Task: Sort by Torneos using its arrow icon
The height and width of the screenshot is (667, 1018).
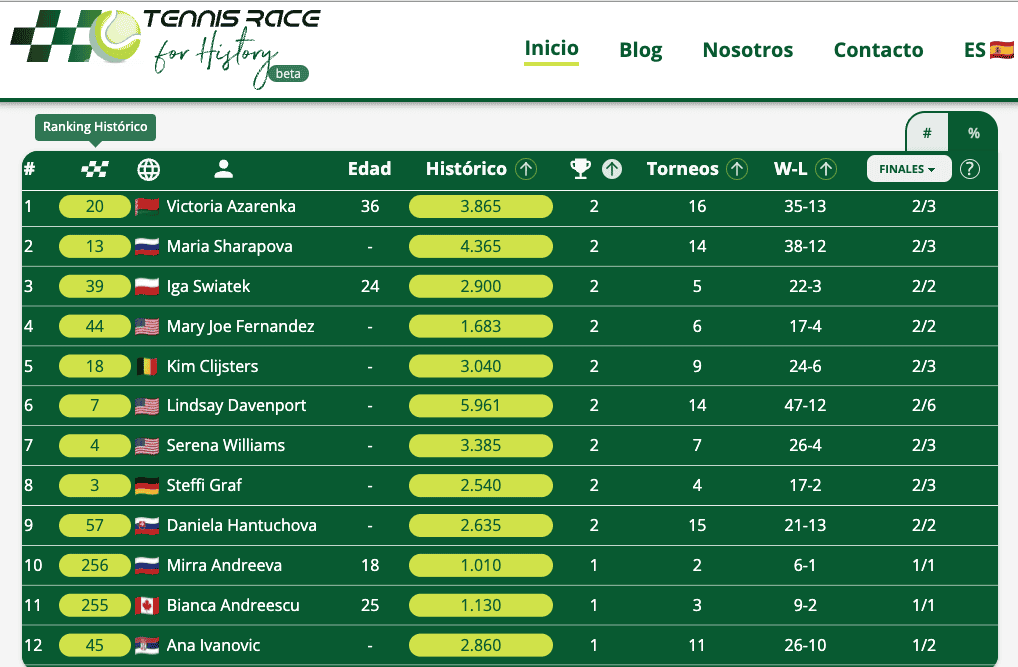Action: (x=737, y=169)
